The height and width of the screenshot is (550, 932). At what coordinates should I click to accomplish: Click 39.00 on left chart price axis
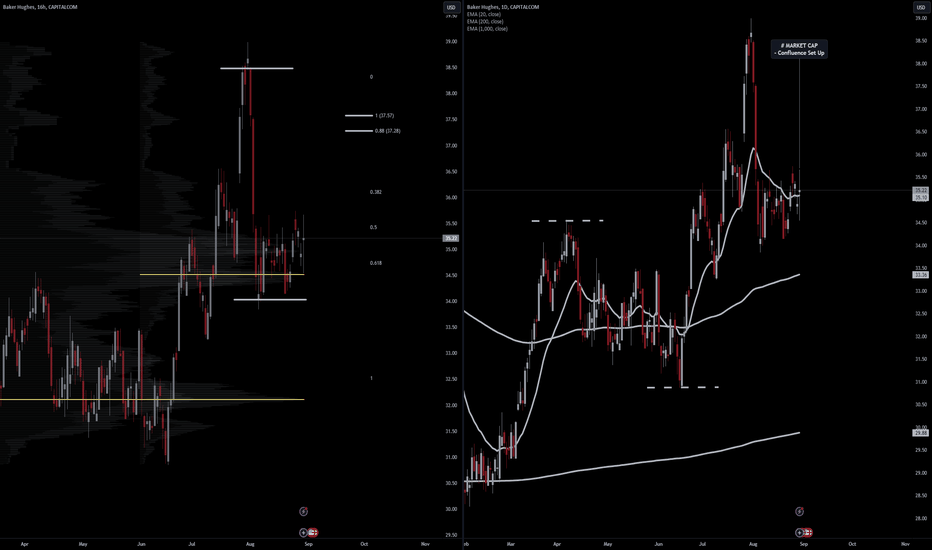click(451, 42)
